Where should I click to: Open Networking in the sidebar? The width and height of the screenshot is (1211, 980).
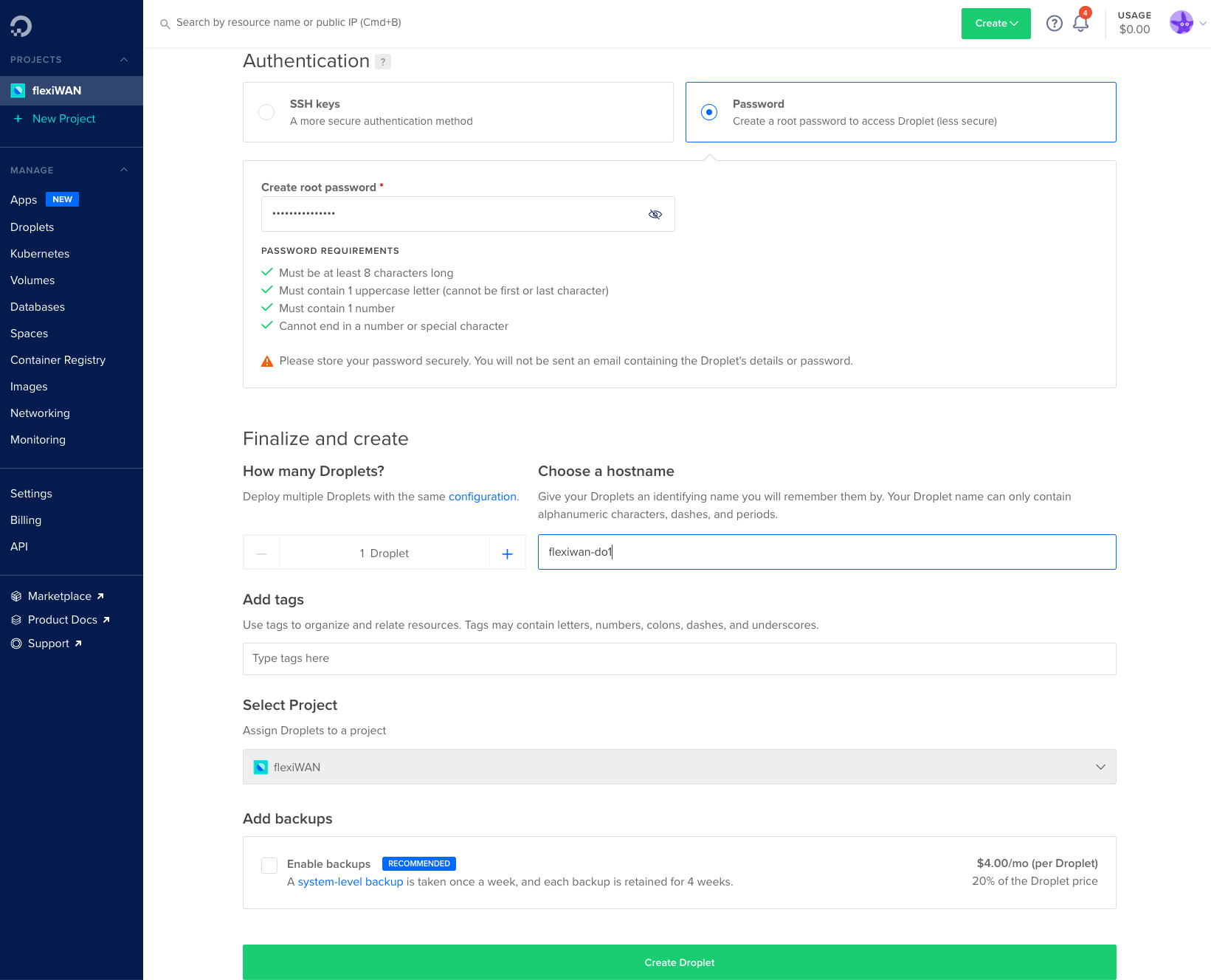(x=40, y=413)
